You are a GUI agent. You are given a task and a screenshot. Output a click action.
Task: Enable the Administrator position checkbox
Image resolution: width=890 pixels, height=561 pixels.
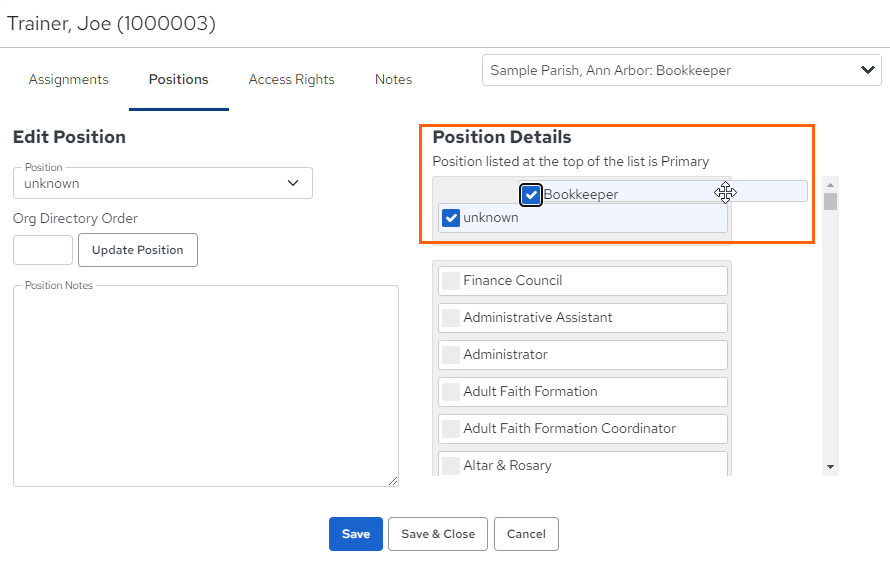point(451,354)
